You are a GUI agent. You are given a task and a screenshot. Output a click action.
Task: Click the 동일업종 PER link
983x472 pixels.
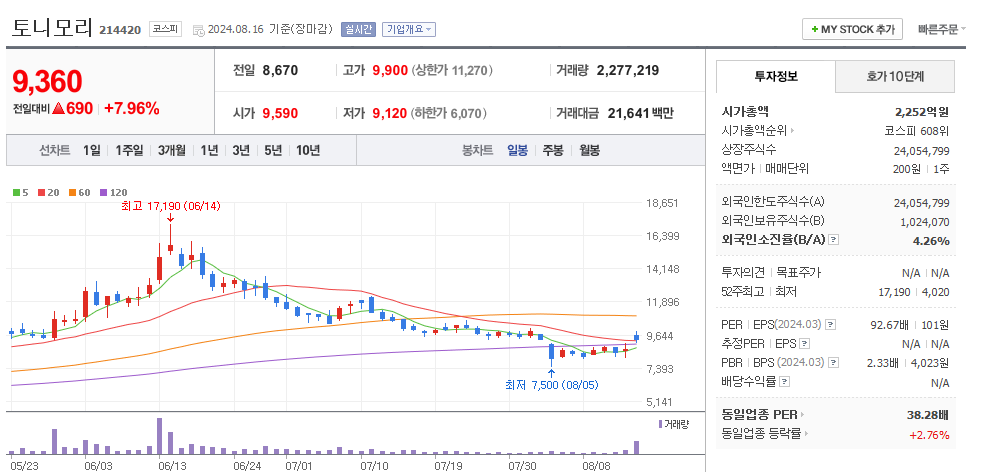[760, 414]
